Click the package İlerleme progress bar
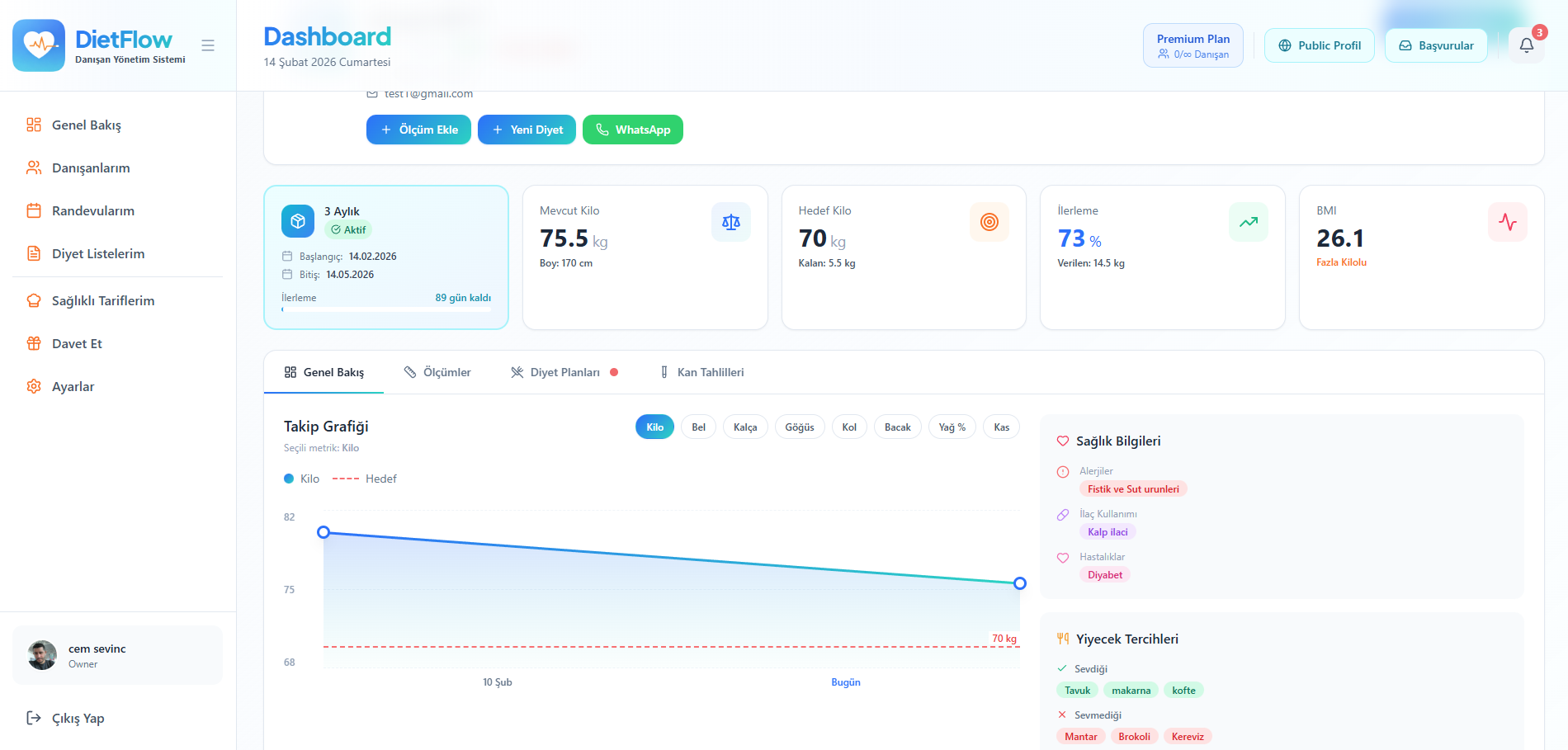 pos(385,309)
